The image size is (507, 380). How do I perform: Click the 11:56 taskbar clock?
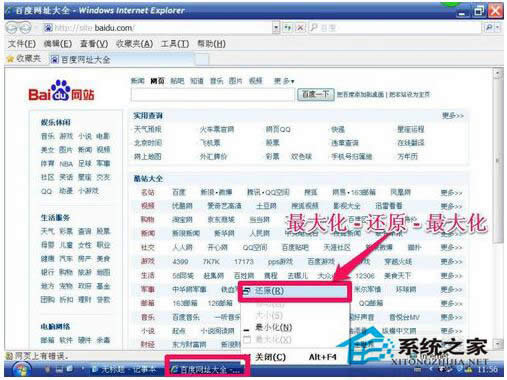tap(487, 369)
